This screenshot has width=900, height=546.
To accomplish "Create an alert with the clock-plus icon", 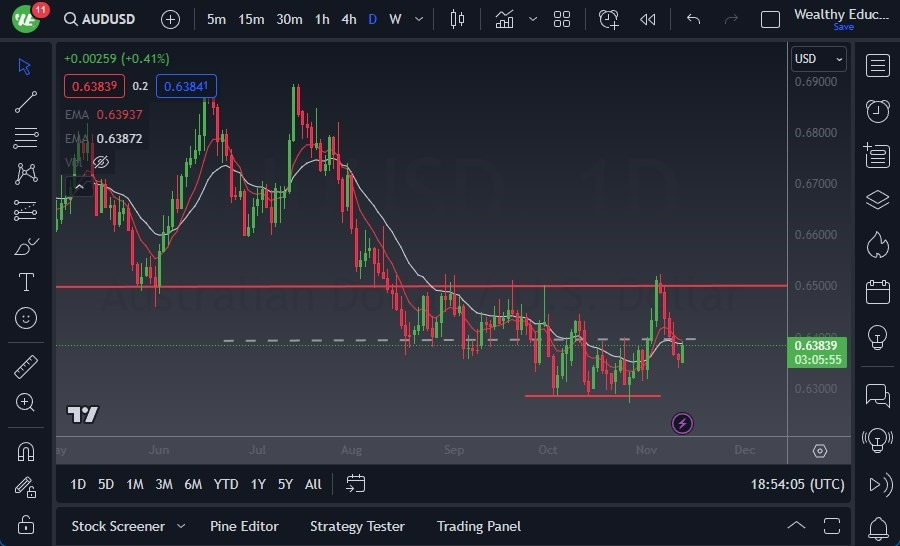I will pyautogui.click(x=608, y=20).
